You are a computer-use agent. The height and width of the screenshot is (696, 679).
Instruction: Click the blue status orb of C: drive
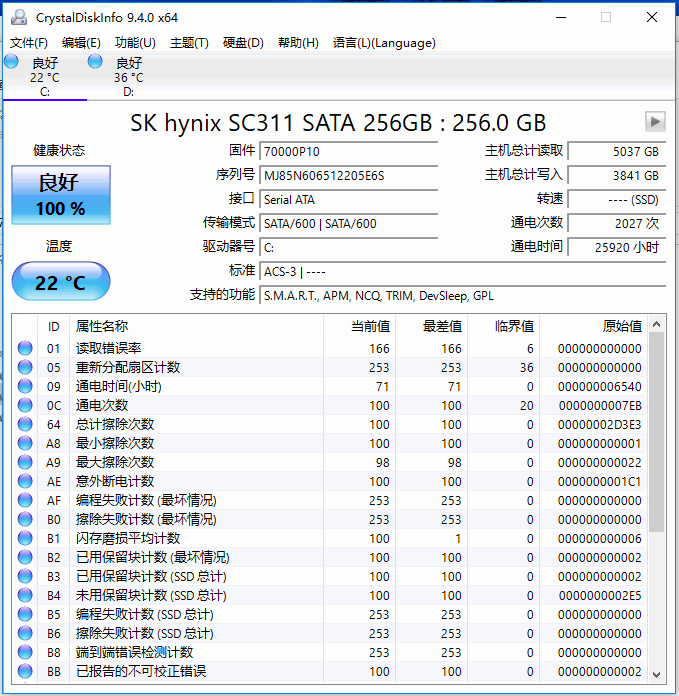click(x=12, y=61)
